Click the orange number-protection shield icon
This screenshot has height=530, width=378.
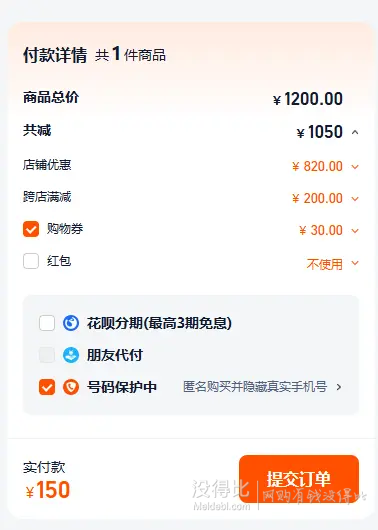[x=71, y=387]
